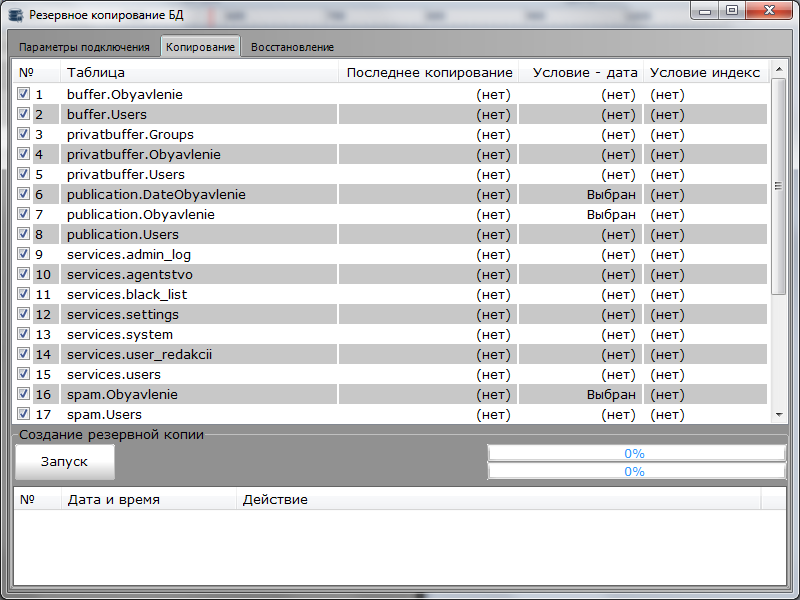The height and width of the screenshot is (600, 800).
Task: Open the Параметры подключения tab
Action: point(84,47)
